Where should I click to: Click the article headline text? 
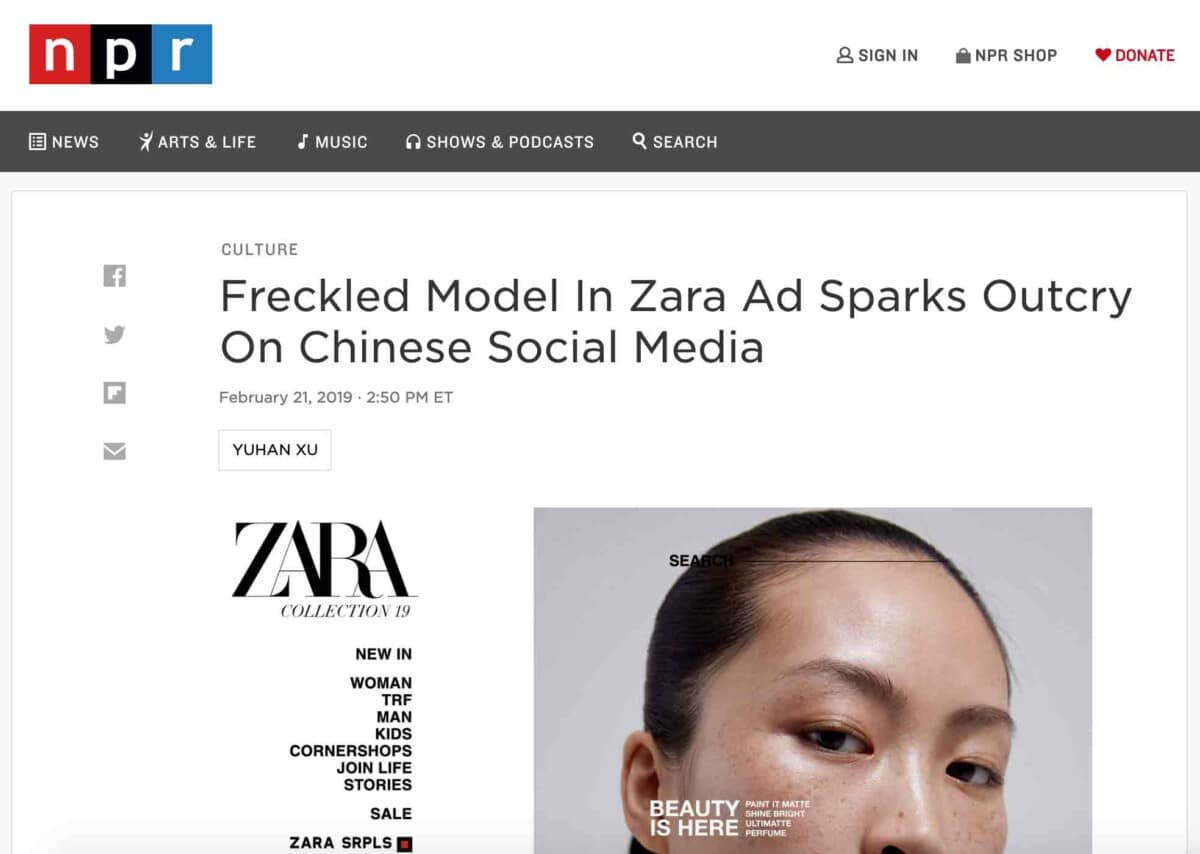676,321
